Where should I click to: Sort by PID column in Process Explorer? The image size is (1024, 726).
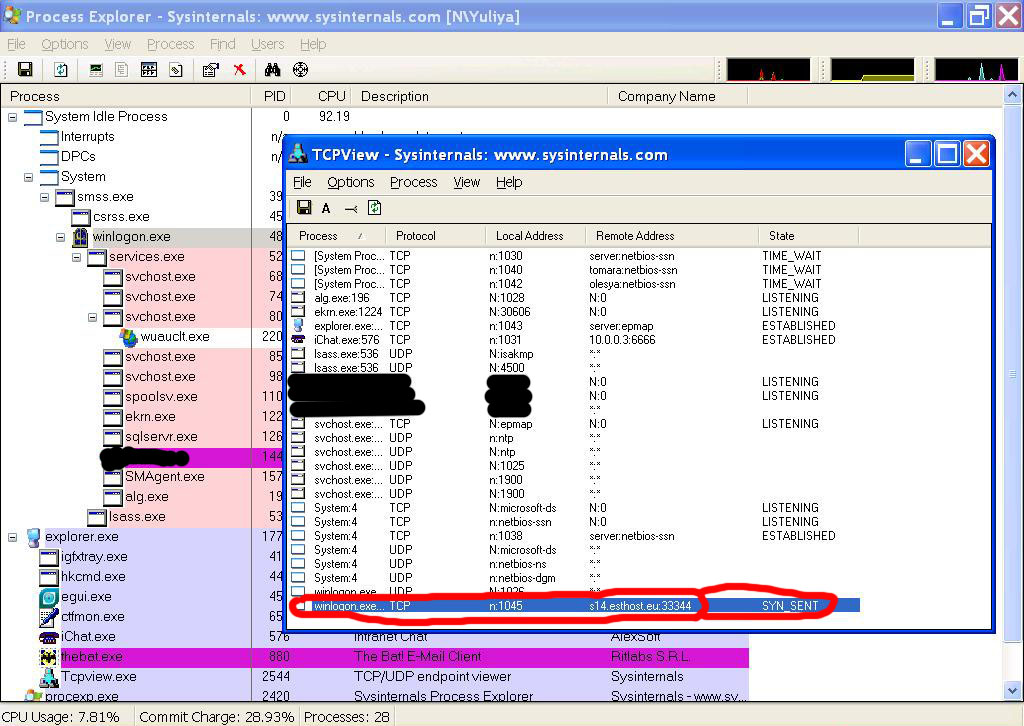[272, 96]
